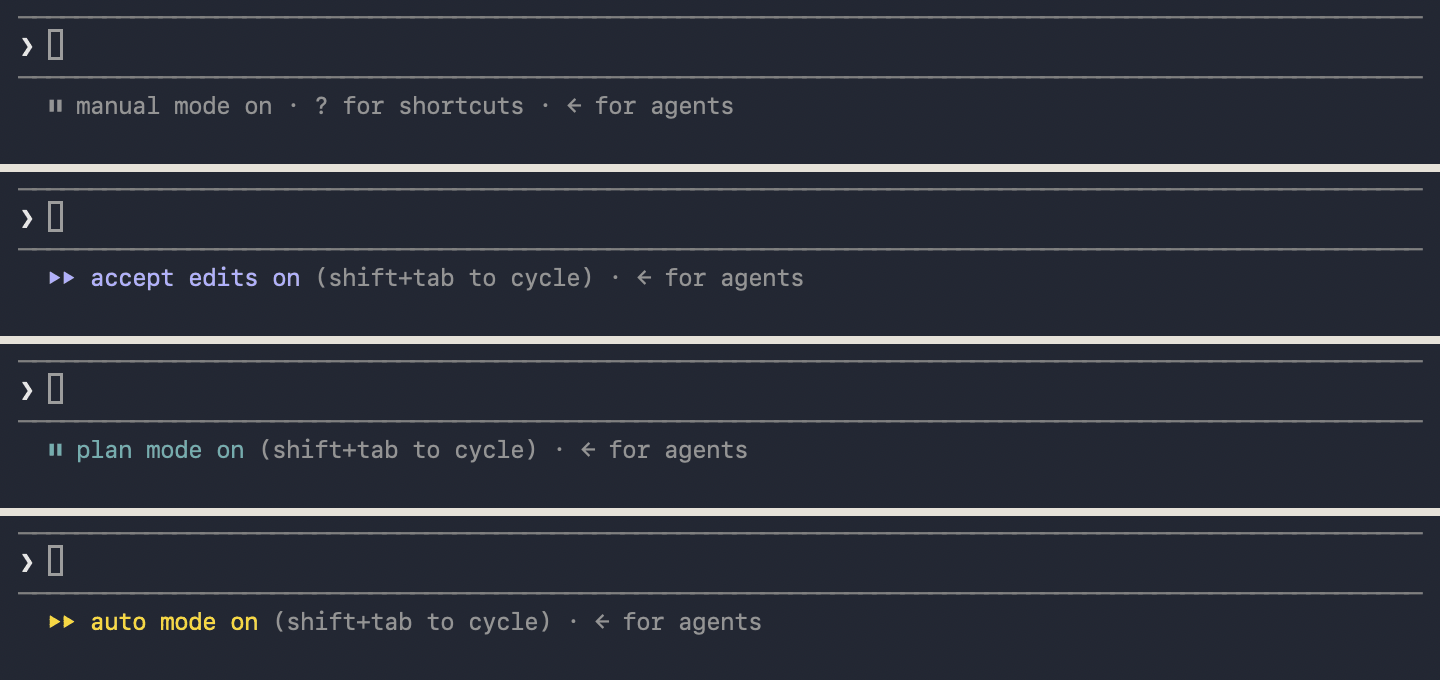Click the yellow fast-forward icon beside auto mode
The image size is (1440, 680).
(62, 622)
